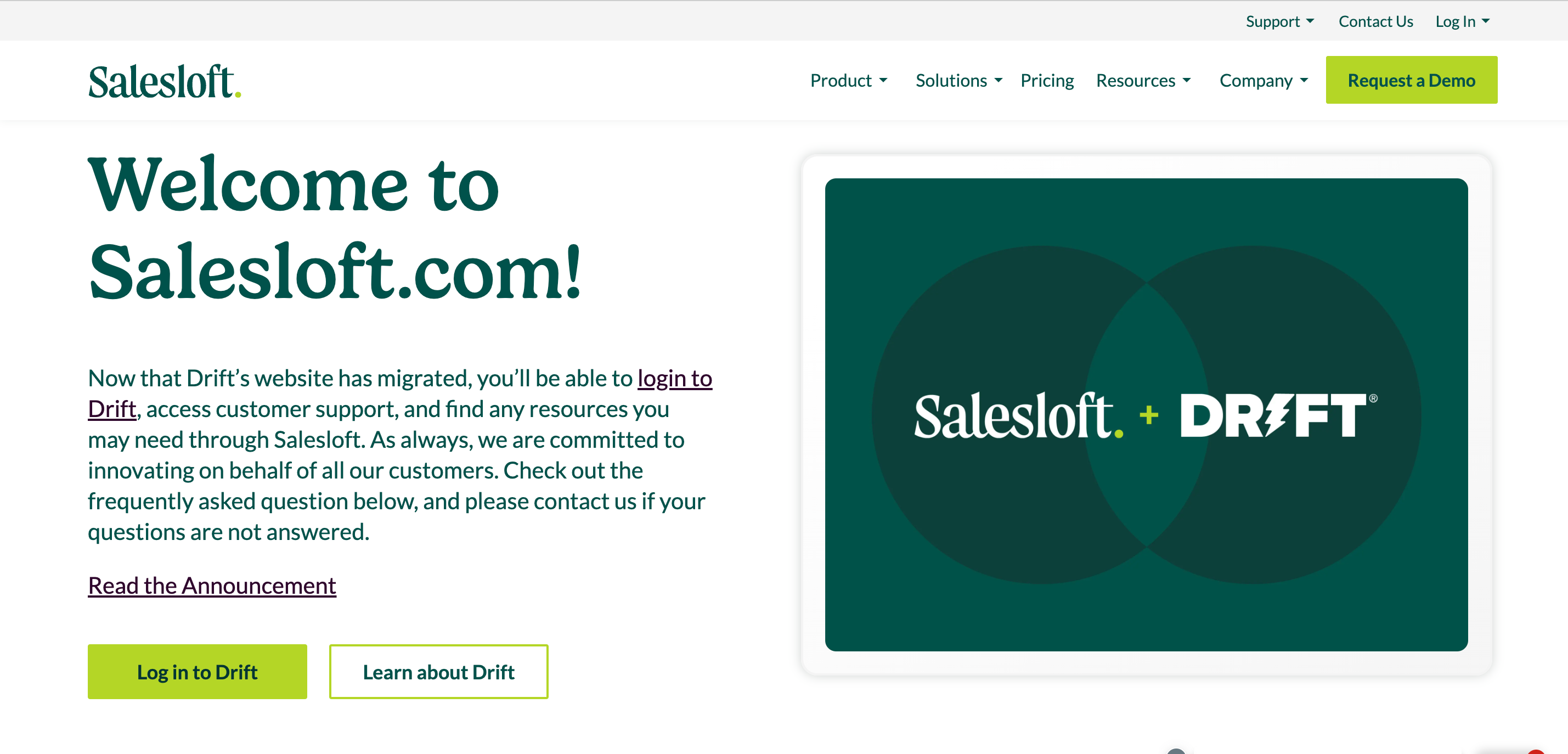Open the Resources menu
This screenshot has height=754, width=1568.
(1142, 81)
